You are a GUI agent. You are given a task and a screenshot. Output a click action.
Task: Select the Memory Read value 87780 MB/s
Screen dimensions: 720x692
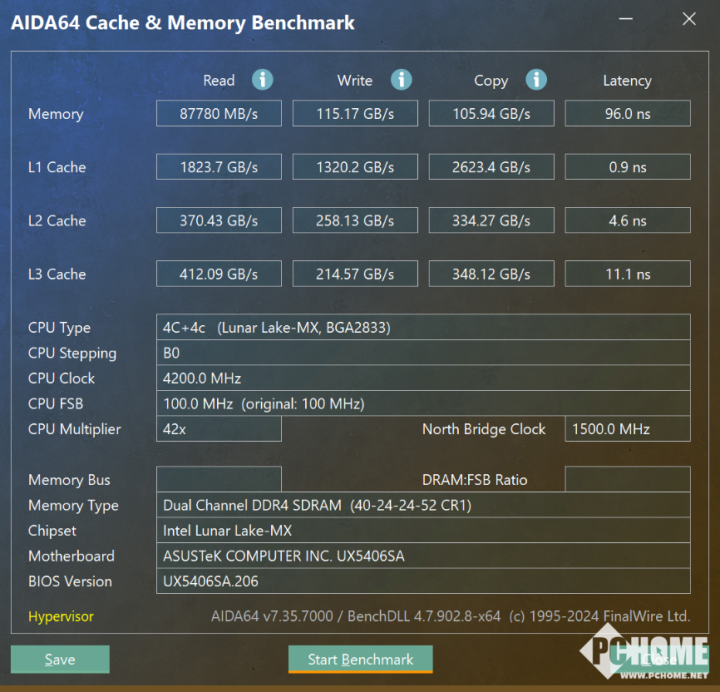(219, 113)
